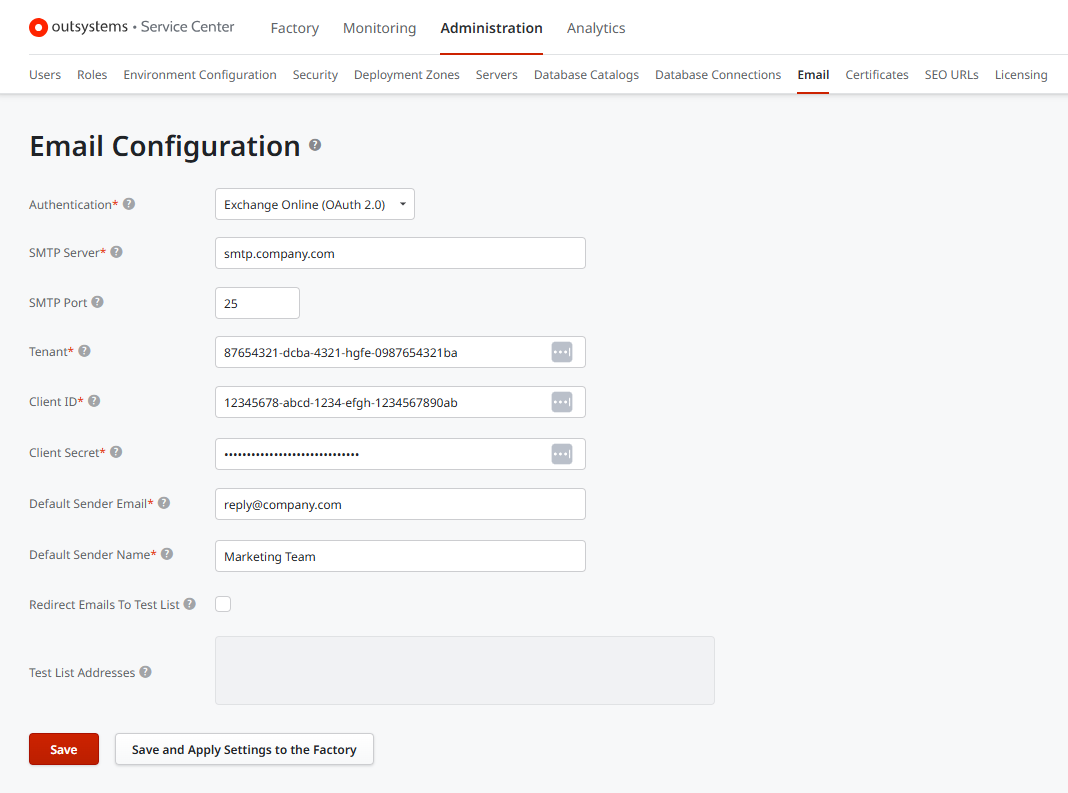Viewport: 1068px width, 793px height.
Task: Open the Certificates tab
Action: click(x=877, y=74)
